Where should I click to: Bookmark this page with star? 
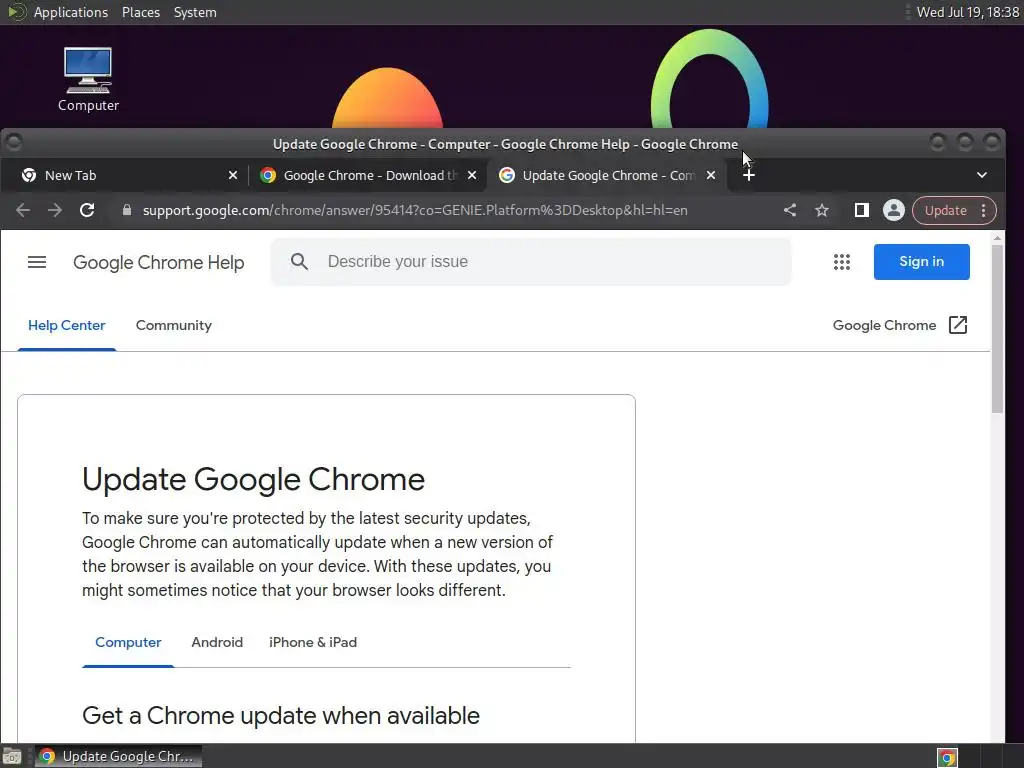(x=822, y=210)
